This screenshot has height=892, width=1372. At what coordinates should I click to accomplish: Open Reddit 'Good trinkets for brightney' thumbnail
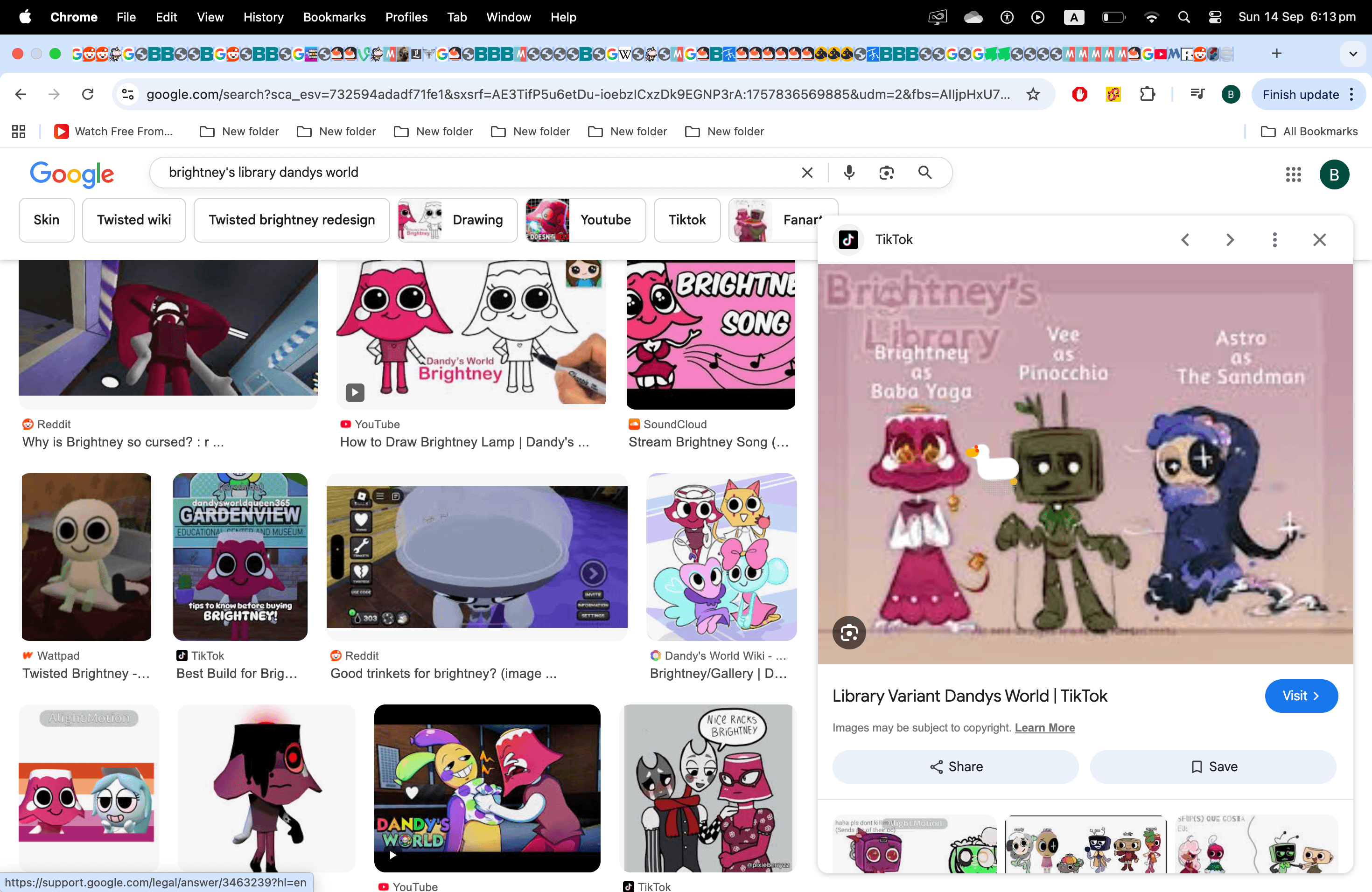click(477, 557)
